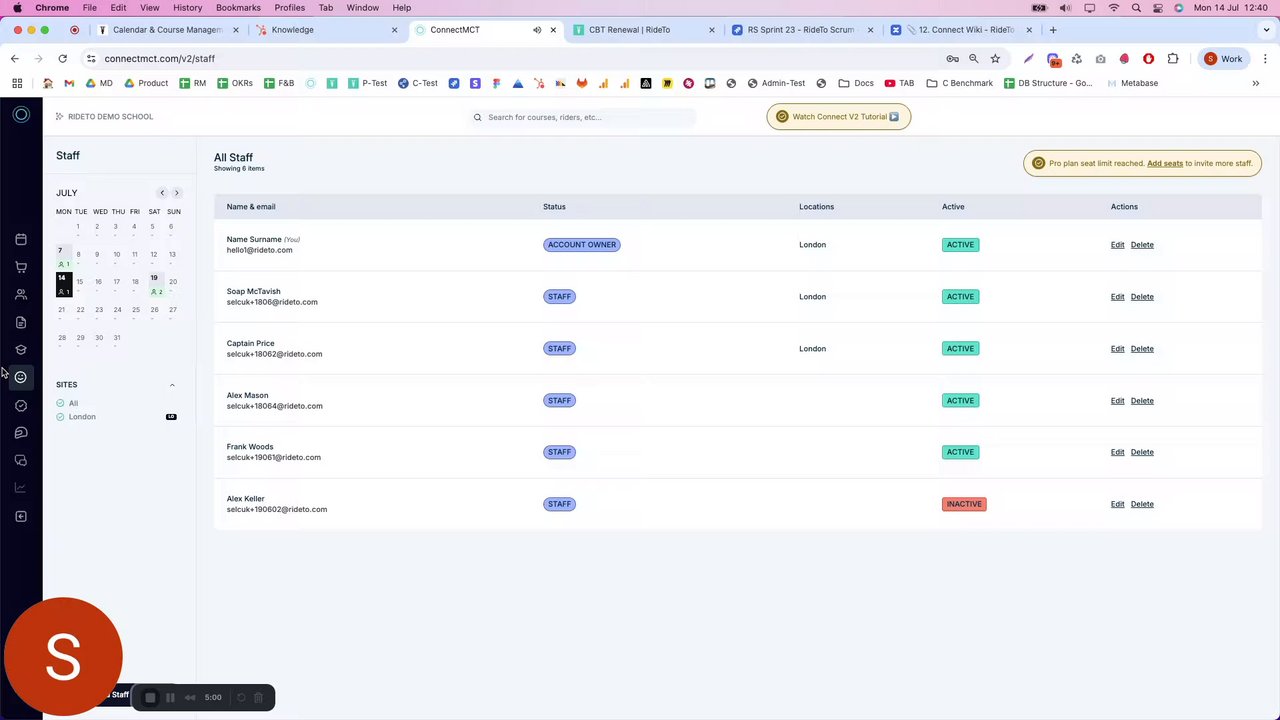
Task: Click the ConnectMCT circle logo
Action: 21,115
